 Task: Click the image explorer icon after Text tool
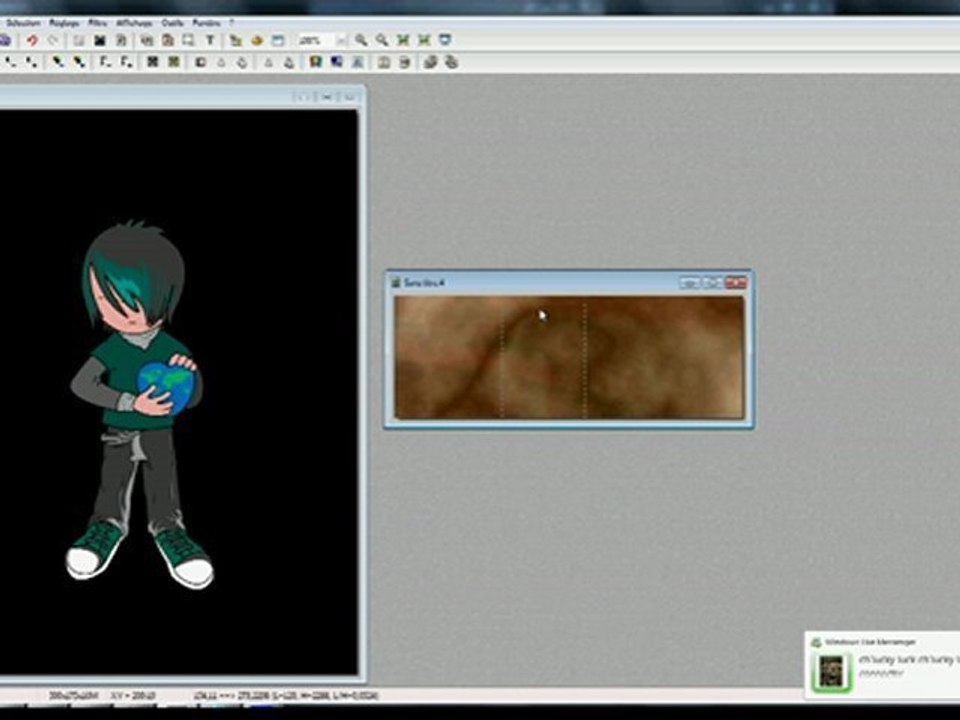click(236, 40)
